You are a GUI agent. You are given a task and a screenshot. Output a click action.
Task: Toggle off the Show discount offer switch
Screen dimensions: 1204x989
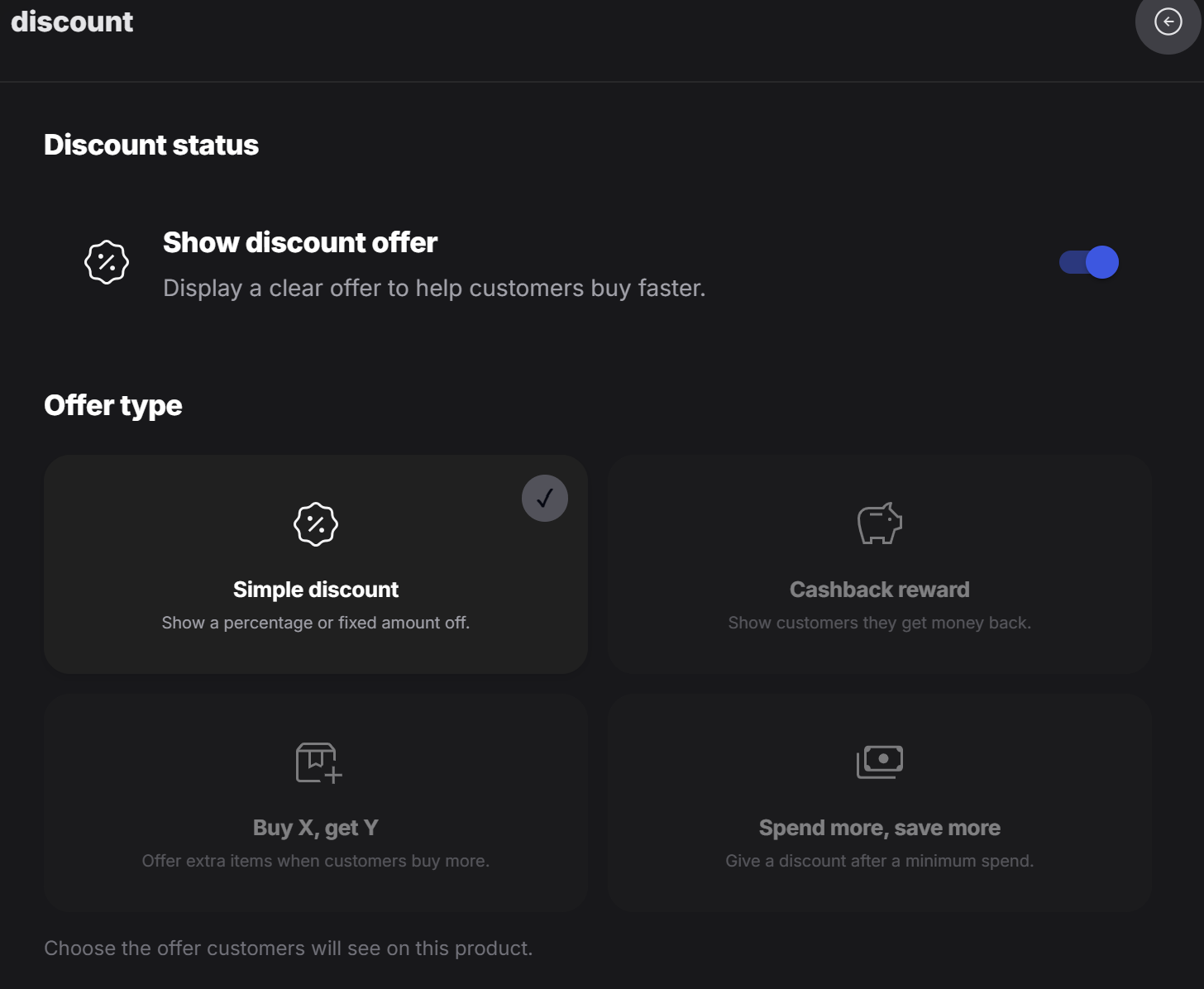coord(1089,262)
